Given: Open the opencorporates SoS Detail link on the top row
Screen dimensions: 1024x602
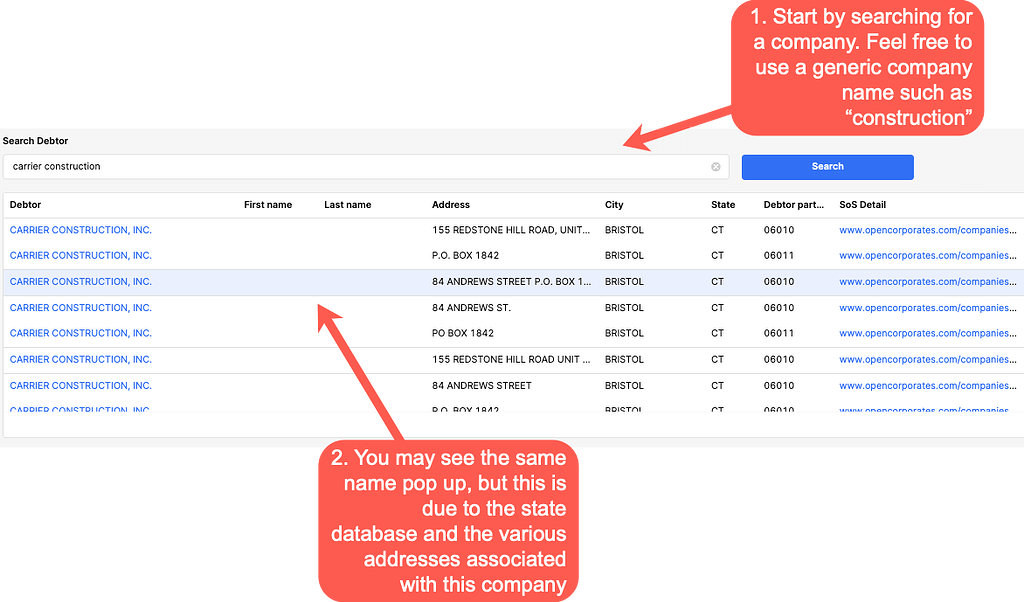Looking at the screenshot, I should tap(927, 230).
